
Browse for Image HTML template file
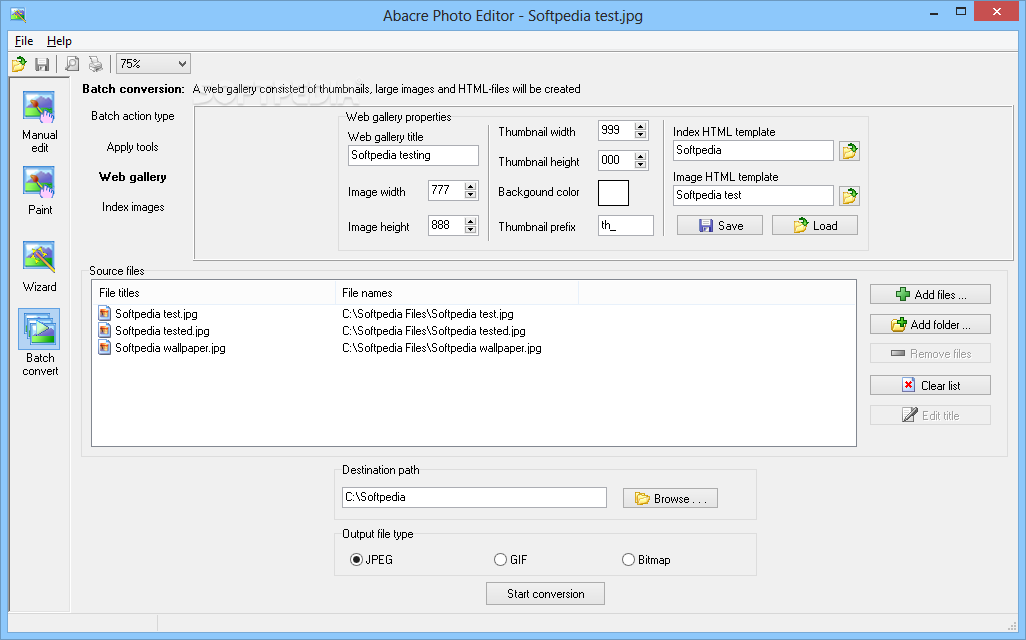coord(849,196)
